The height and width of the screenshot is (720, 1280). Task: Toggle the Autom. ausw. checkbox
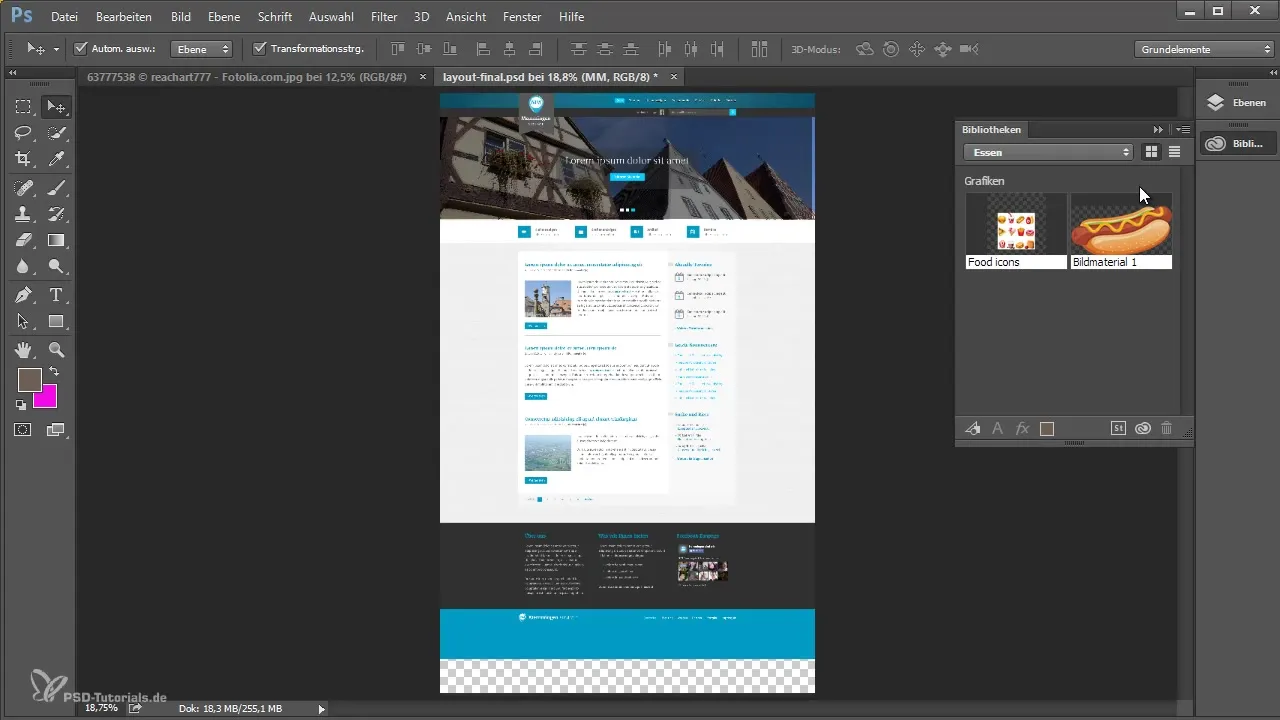[x=81, y=48]
